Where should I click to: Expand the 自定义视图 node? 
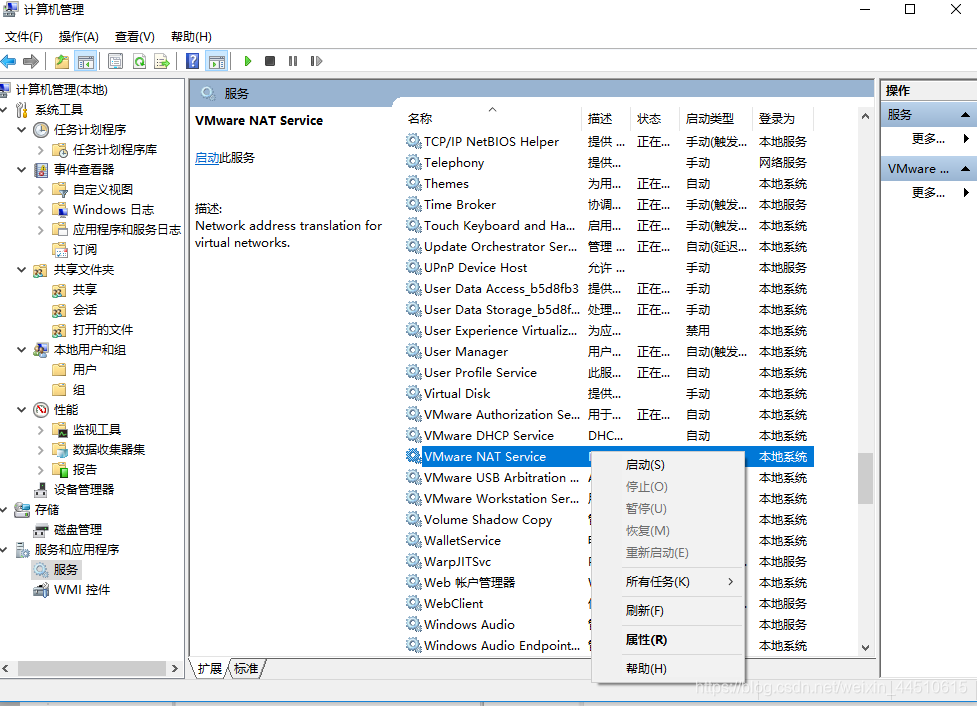[x=41, y=189]
